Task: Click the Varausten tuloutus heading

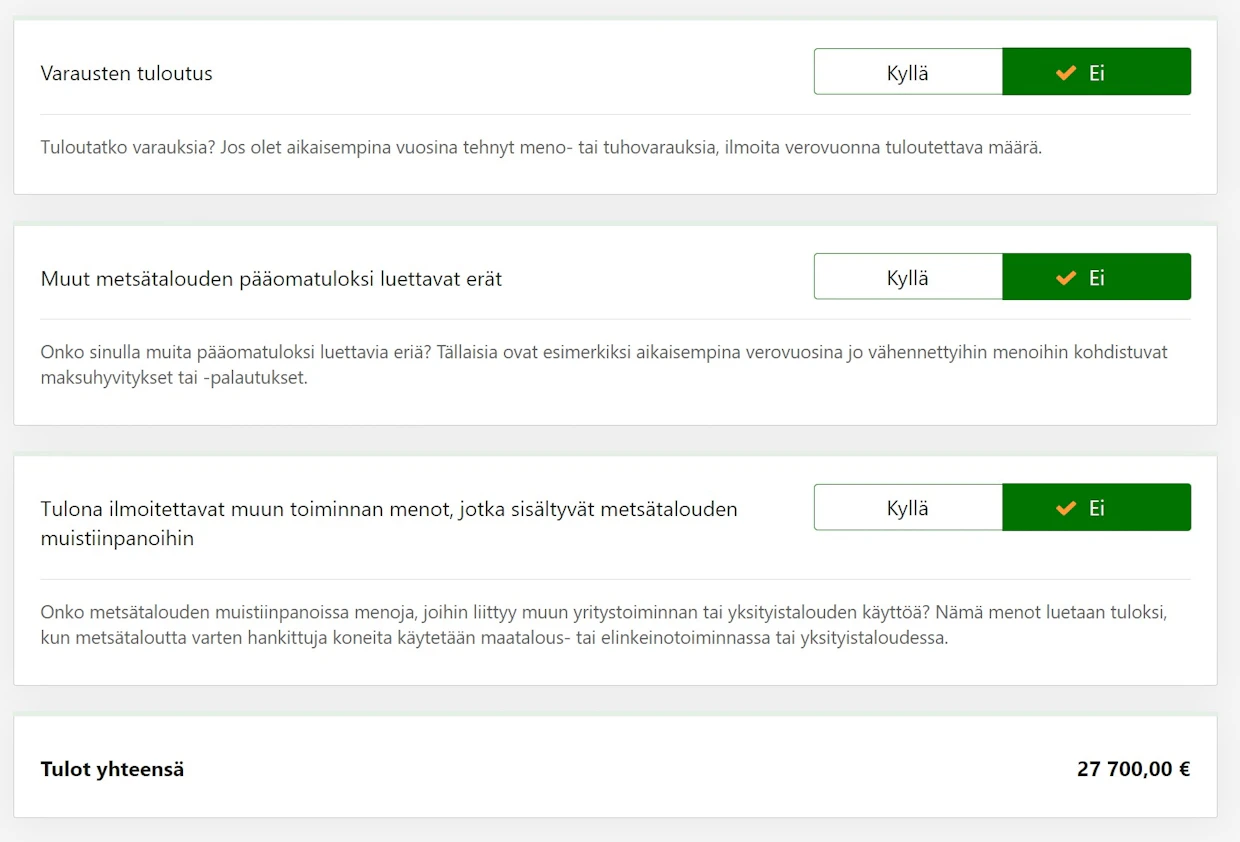Action: click(x=127, y=73)
